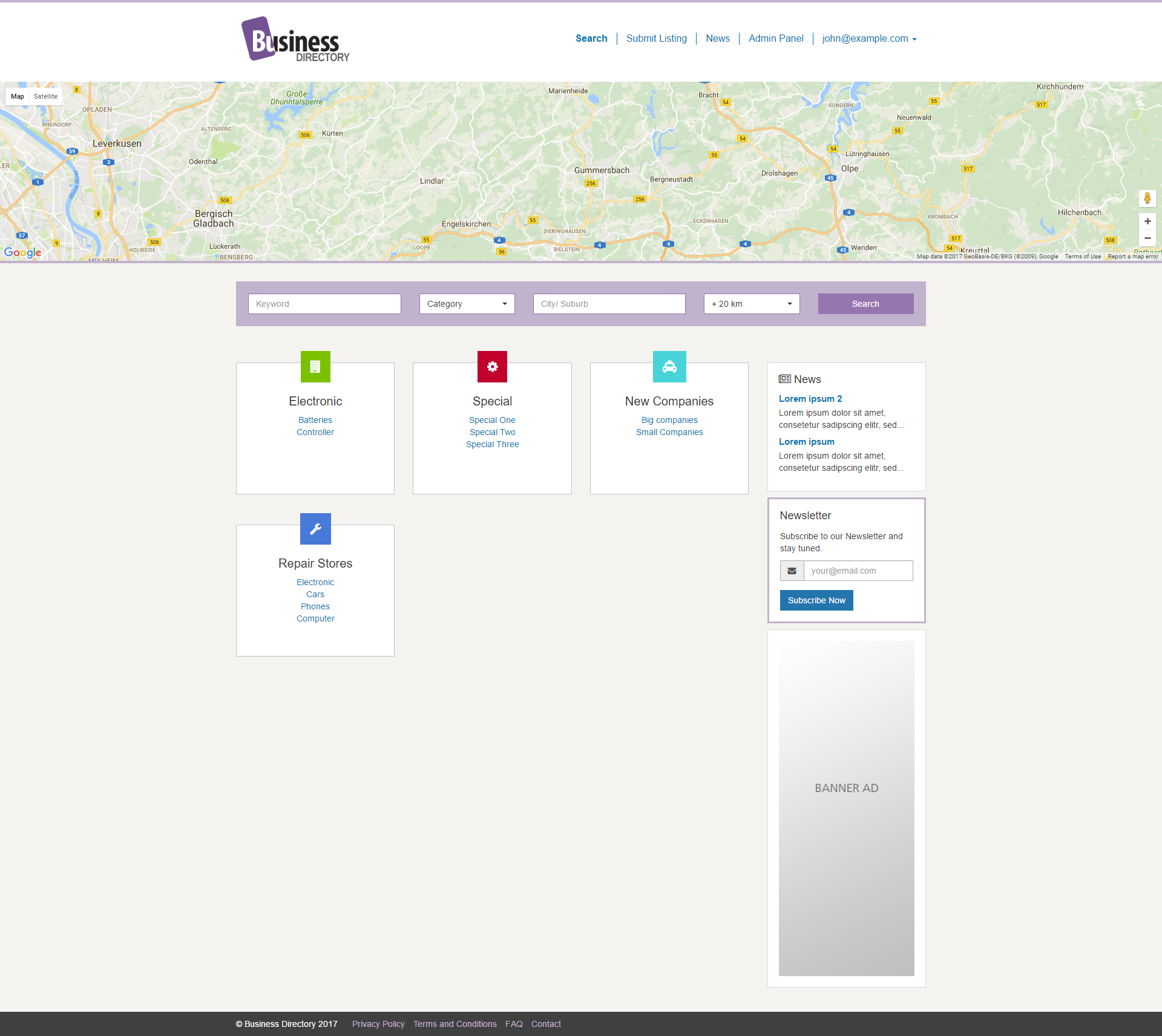Open the Contact footer link
1162x1036 pixels.
pos(546,1024)
